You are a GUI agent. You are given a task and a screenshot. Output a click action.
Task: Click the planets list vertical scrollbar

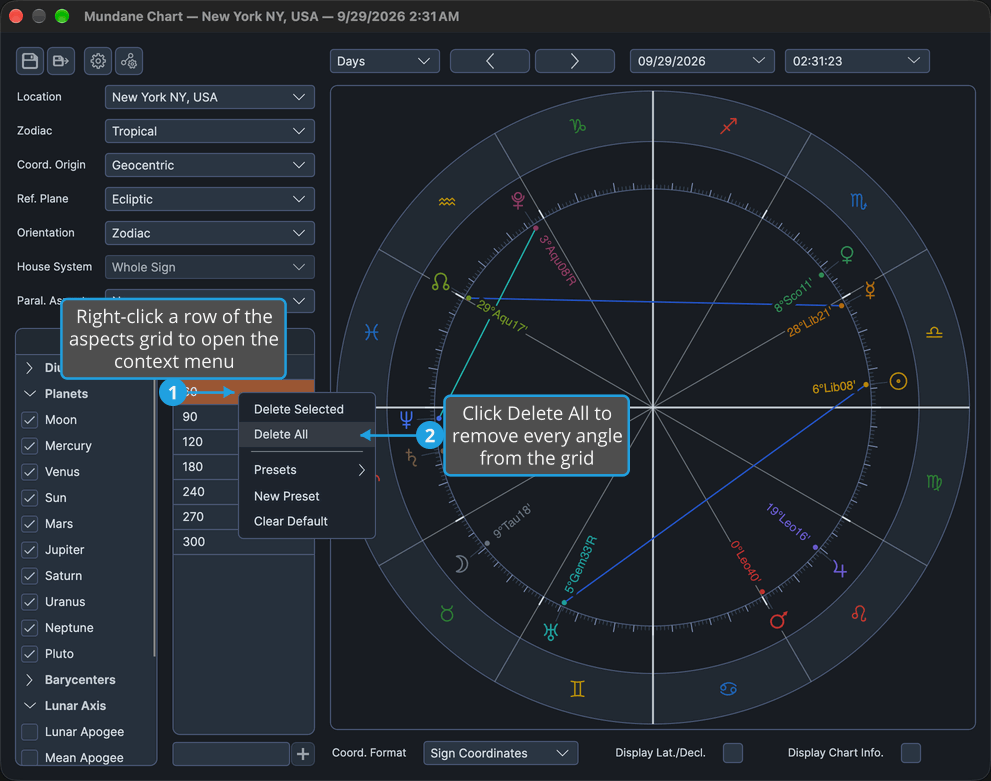pos(154,518)
